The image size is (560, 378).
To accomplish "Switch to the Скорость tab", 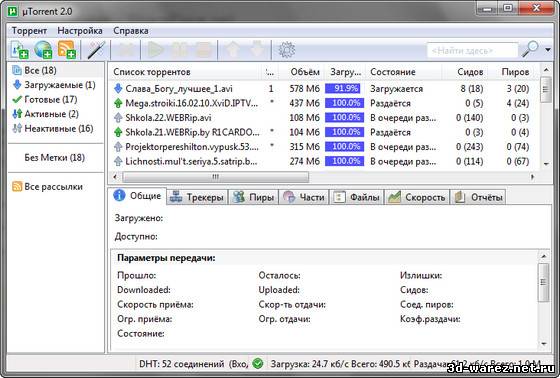I will (416, 197).
